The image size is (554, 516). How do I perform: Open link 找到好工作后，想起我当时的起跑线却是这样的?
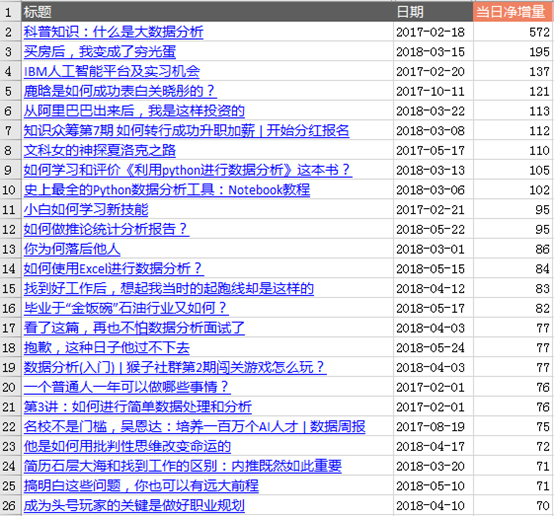point(169,289)
